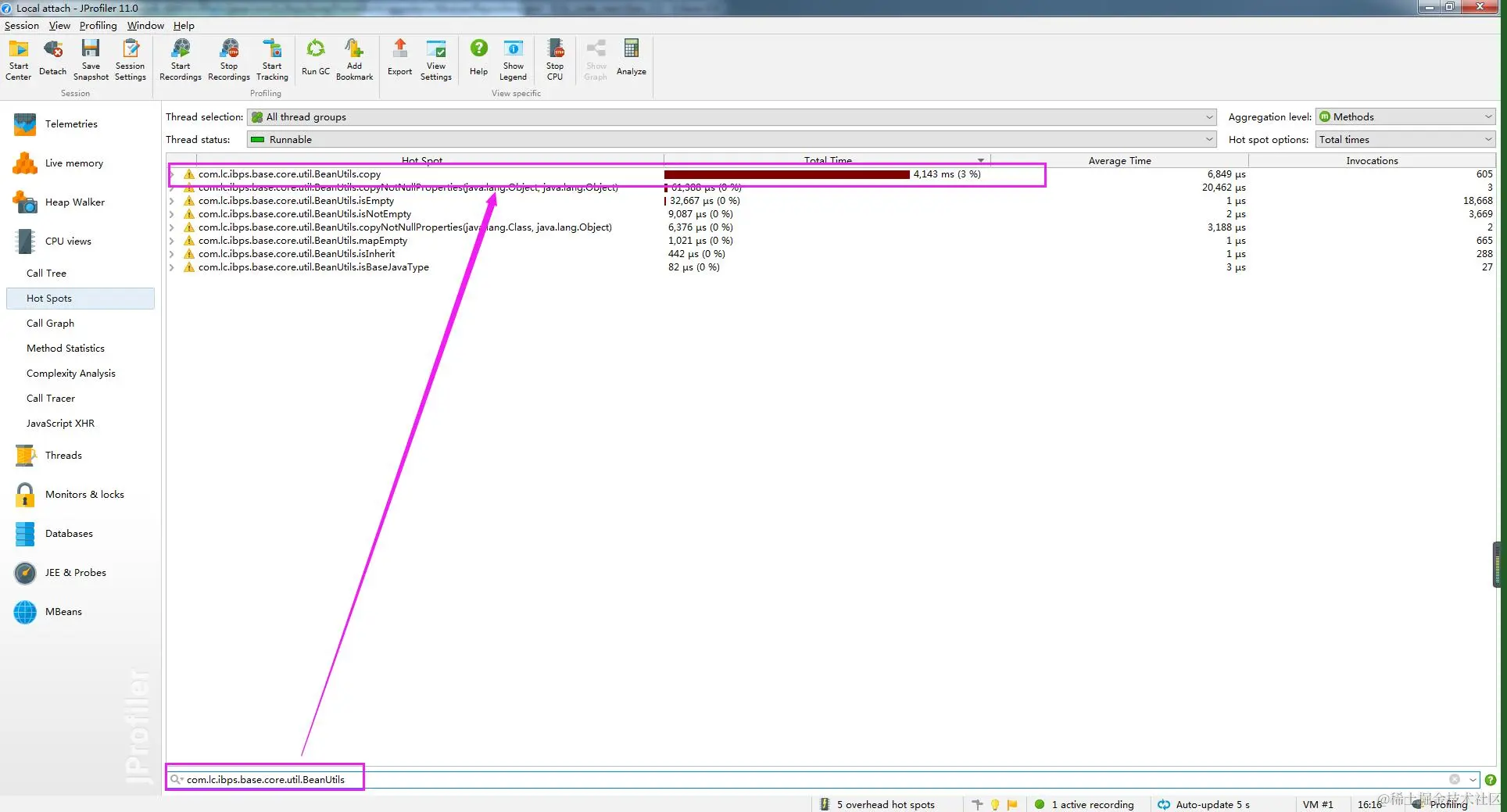Click the 5 overhead hot spots status
Viewport: 1507px width, 812px height.
click(877, 804)
